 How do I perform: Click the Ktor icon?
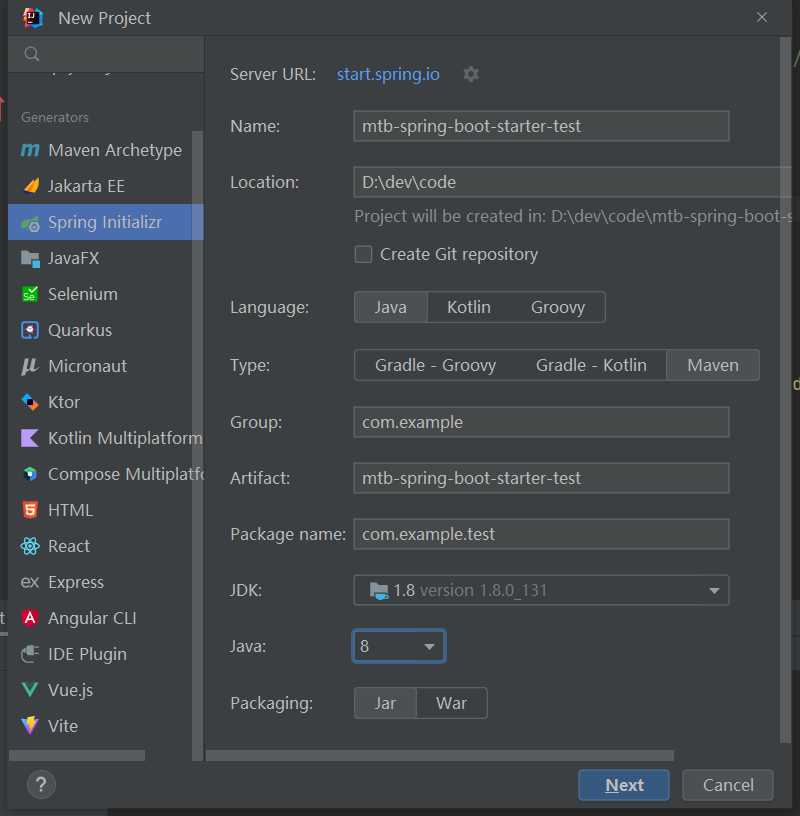pos(30,402)
